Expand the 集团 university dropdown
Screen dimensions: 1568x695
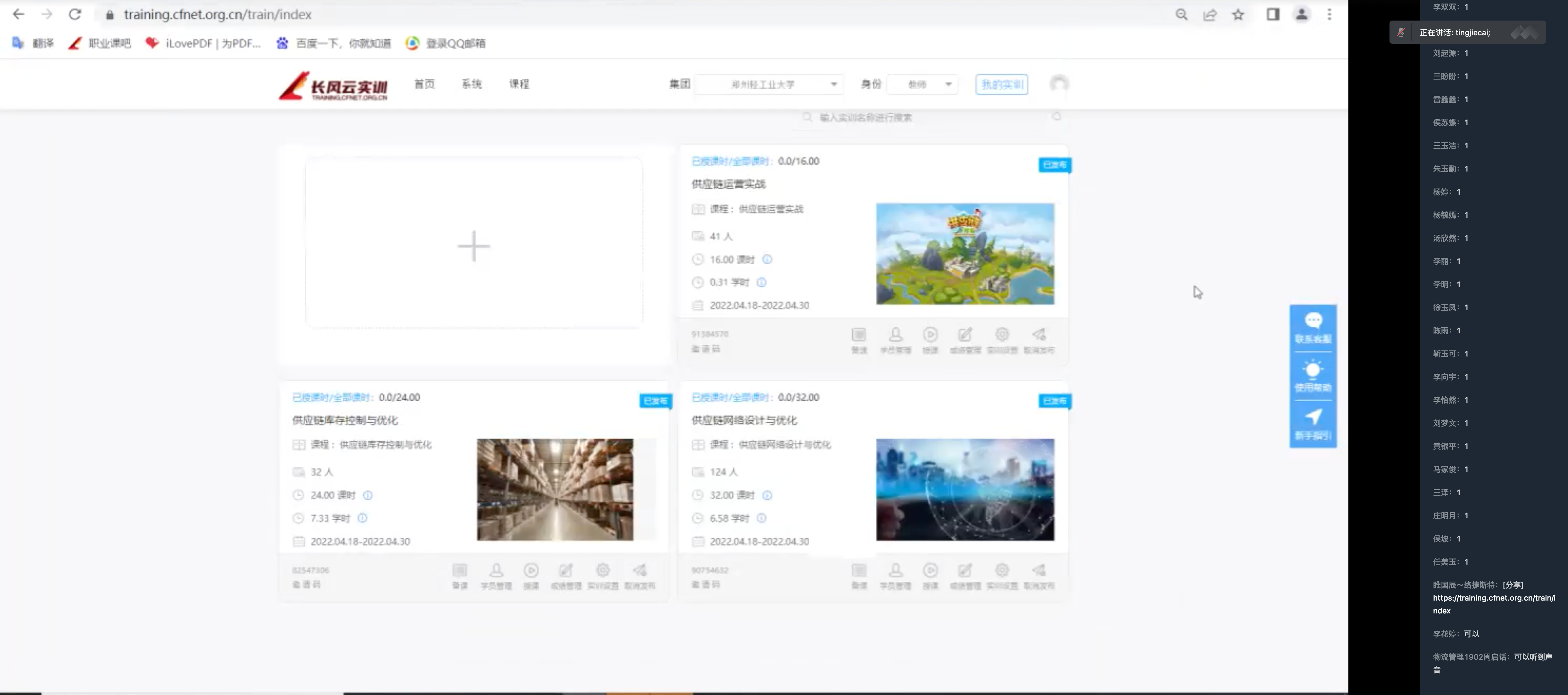click(769, 84)
